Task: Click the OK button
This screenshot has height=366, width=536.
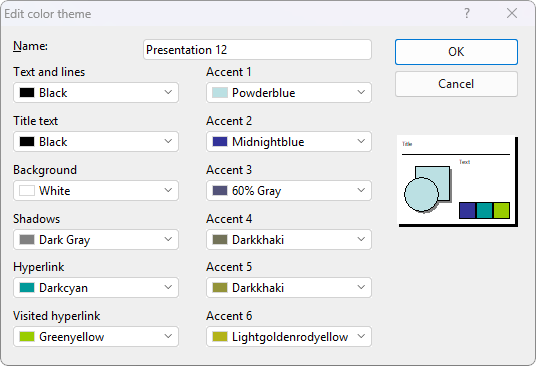Action: [456, 52]
